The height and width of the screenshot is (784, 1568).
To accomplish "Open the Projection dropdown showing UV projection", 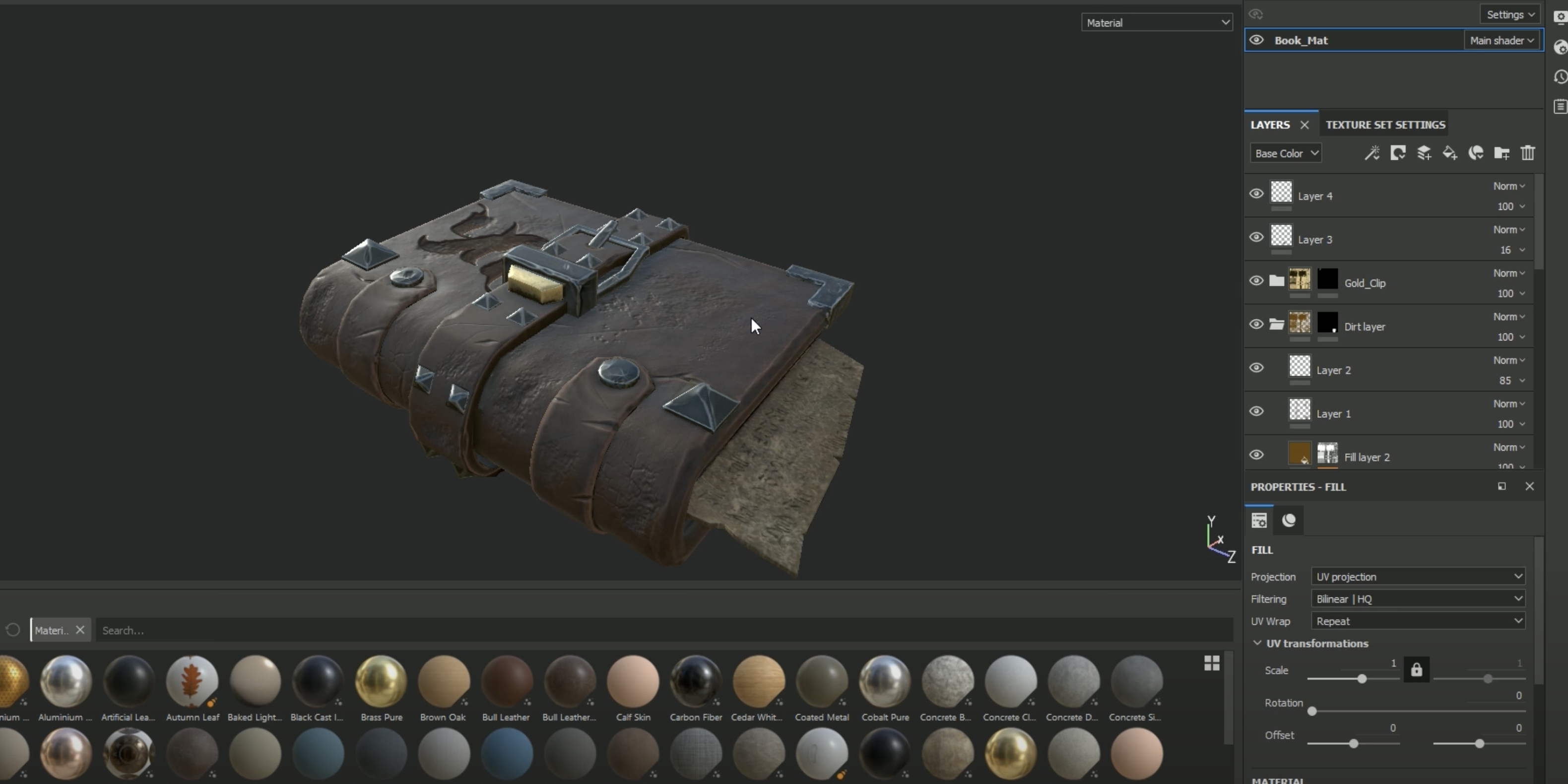I will pyautogui.click(x=1418, y=577).
